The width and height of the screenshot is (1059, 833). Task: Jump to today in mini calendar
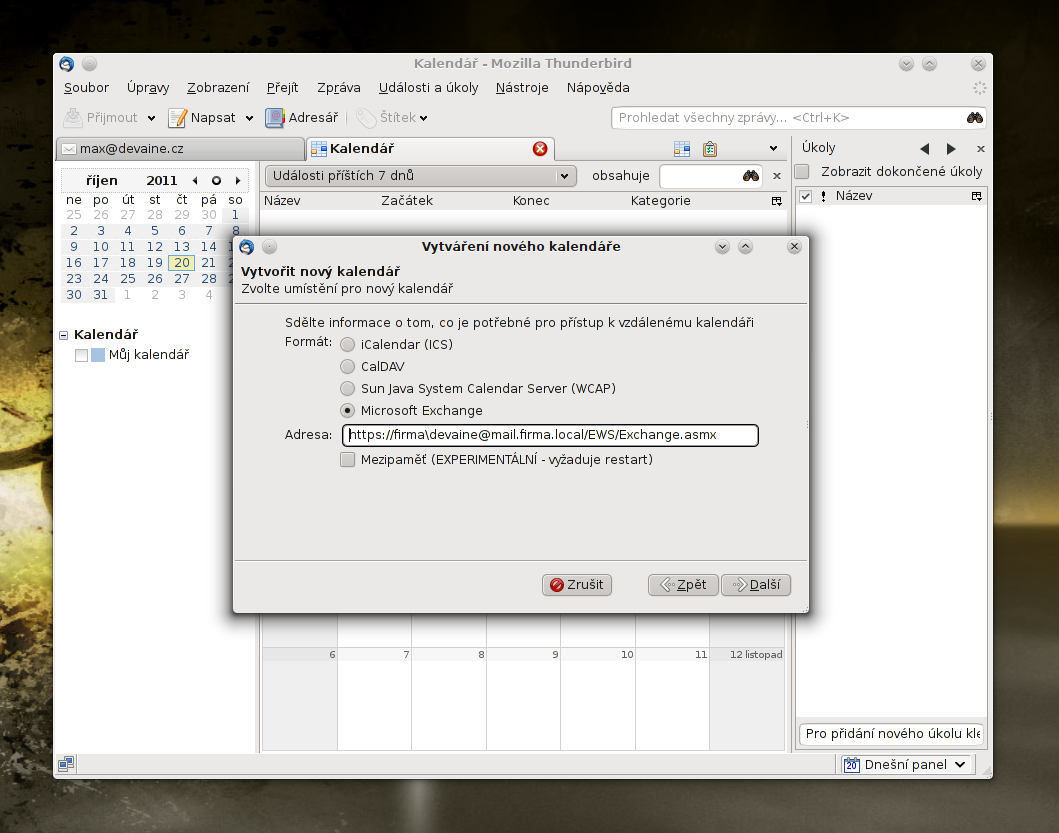216,180
